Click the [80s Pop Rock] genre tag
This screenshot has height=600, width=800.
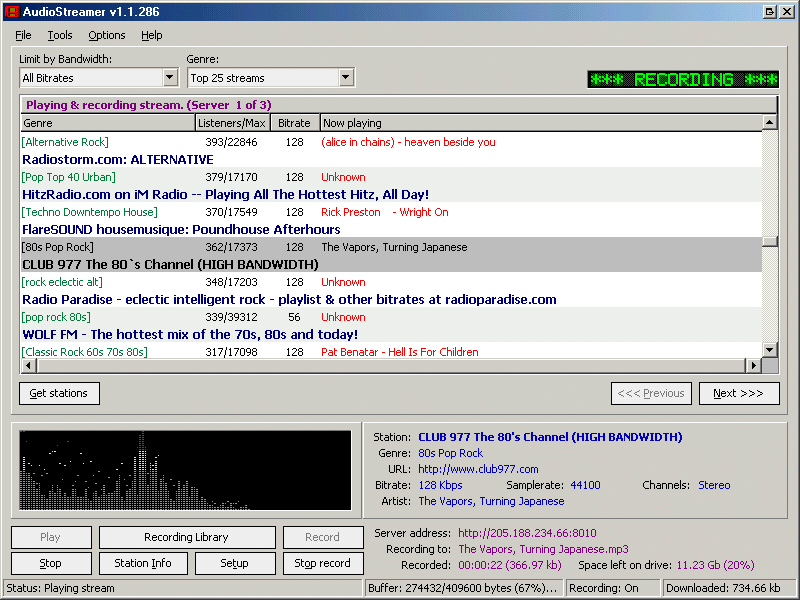[x=57, y=247]
